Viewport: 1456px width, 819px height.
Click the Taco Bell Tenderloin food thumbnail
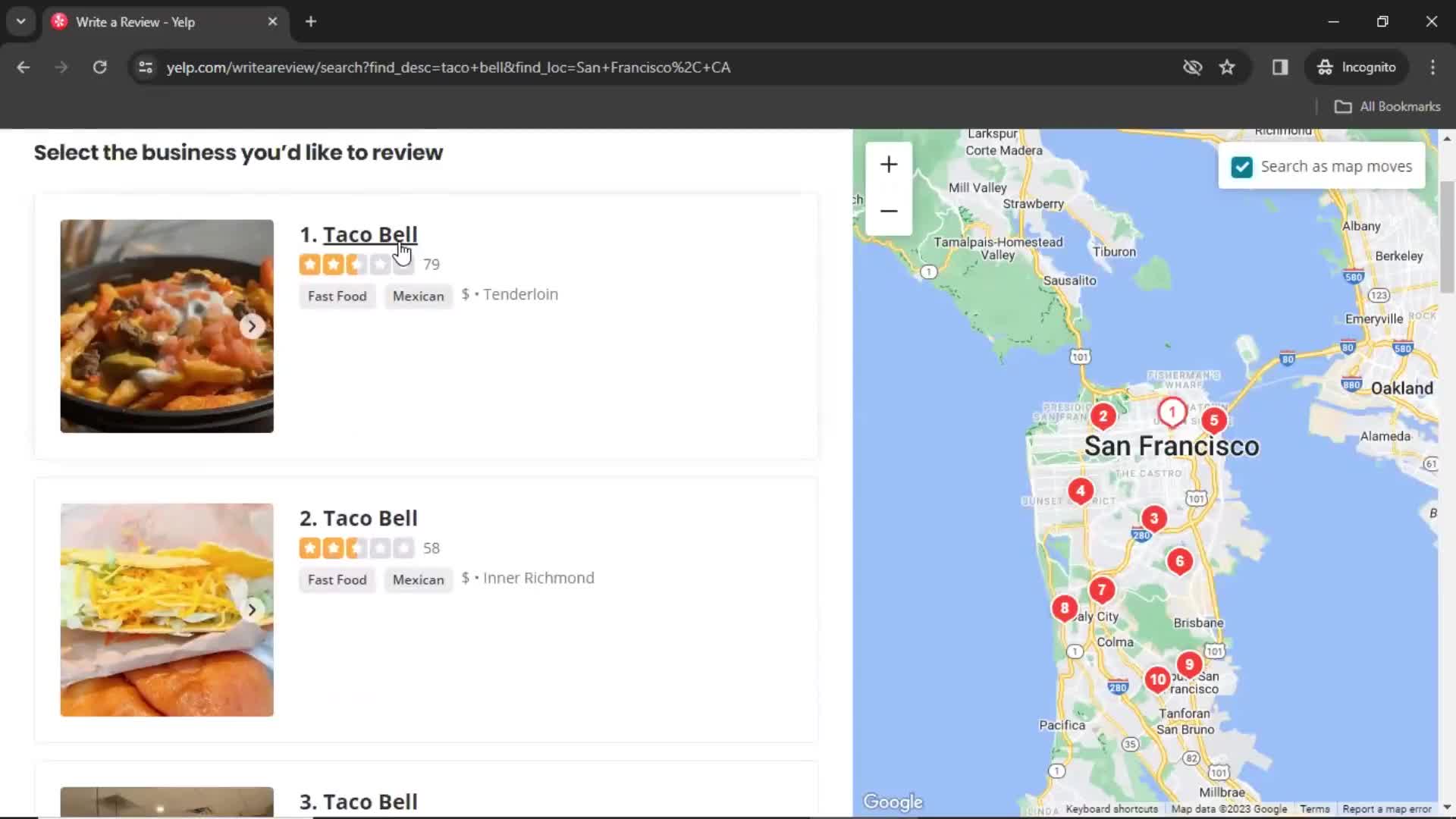click(167, 325)
